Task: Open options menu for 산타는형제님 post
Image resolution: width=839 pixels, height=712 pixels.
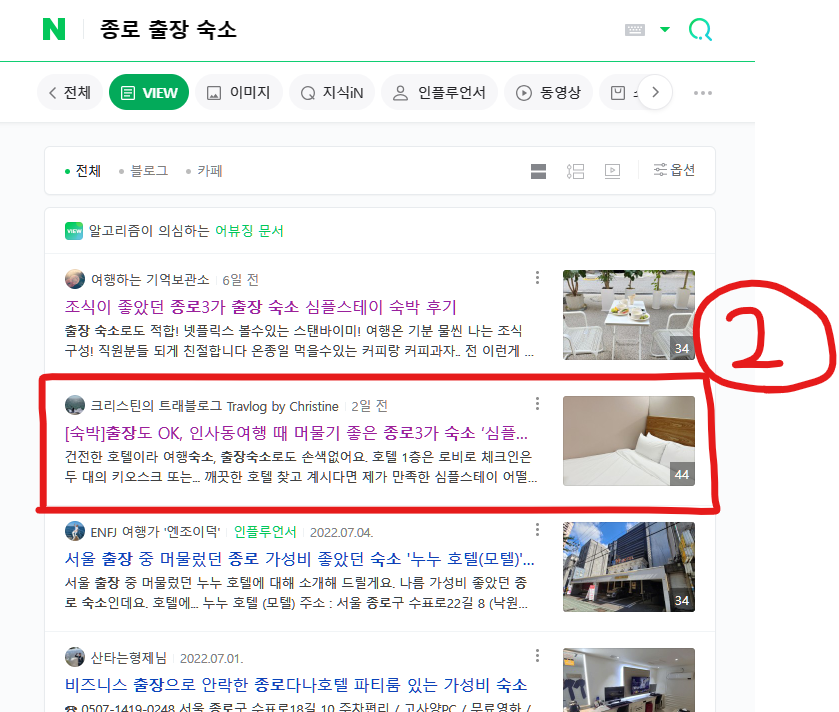Action: click(x=537, y=656)
